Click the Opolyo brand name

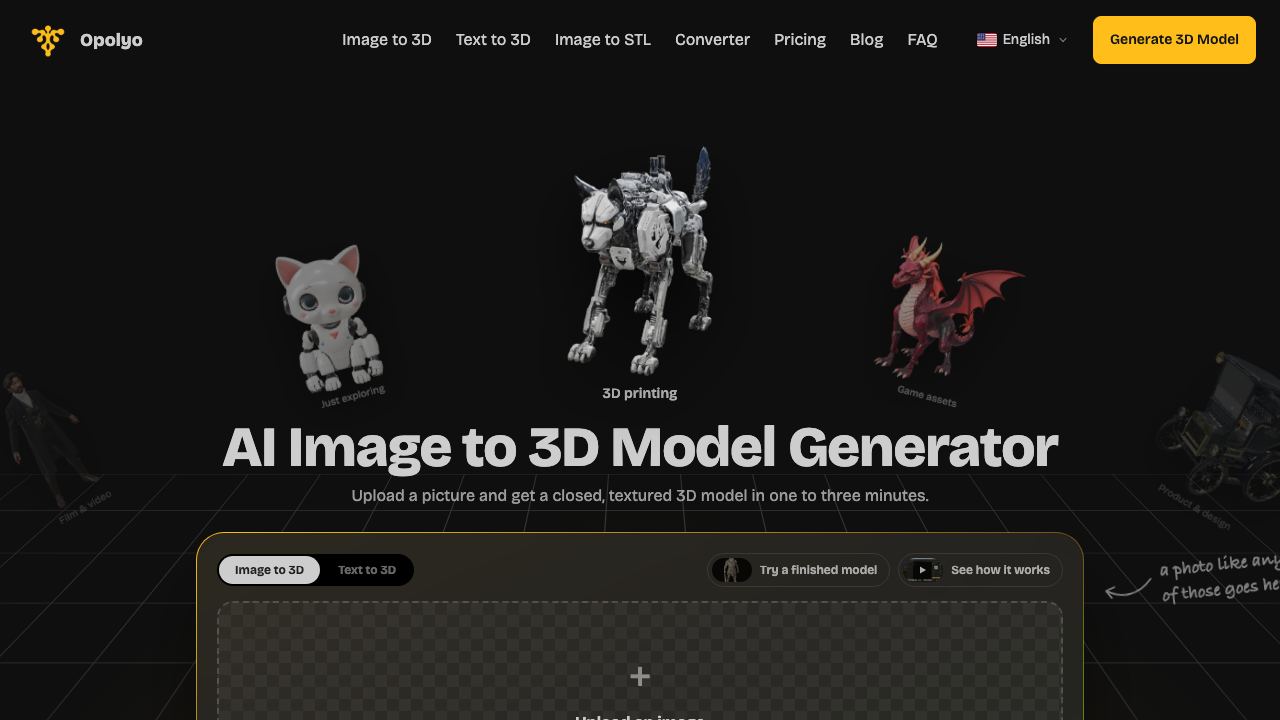(111, 40)
